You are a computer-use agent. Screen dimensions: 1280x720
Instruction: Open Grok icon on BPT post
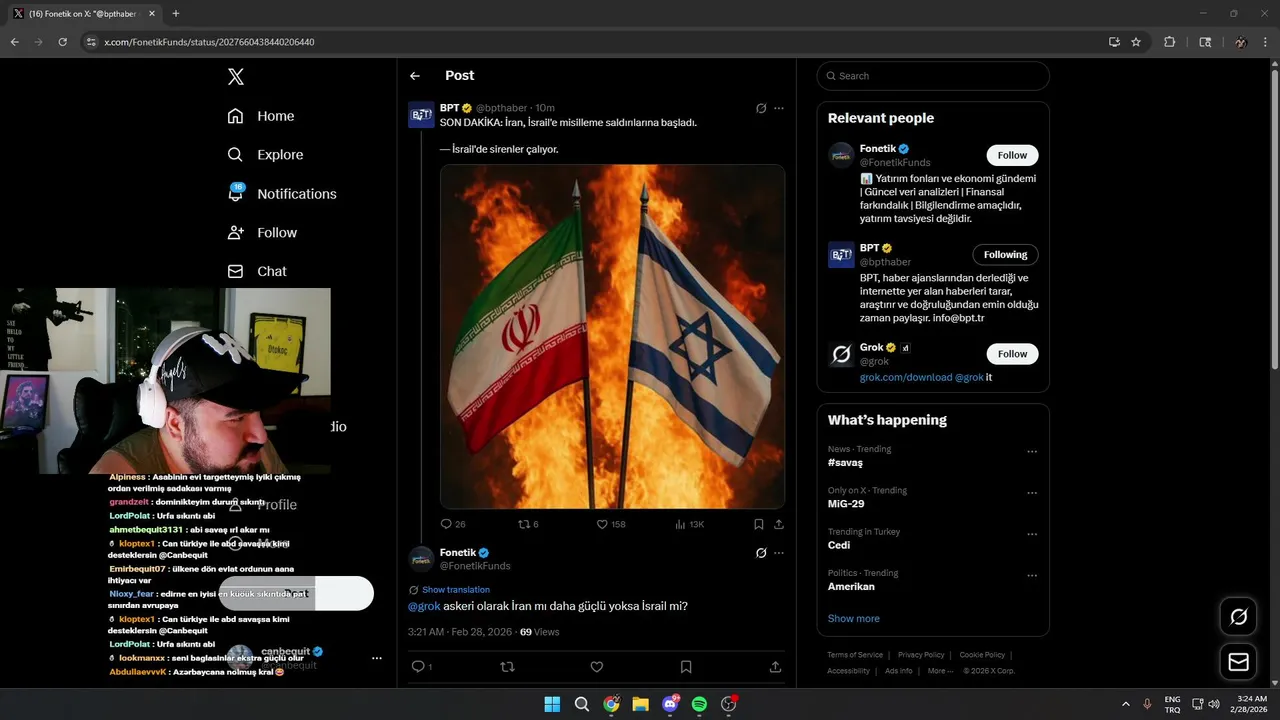(761, 108)
